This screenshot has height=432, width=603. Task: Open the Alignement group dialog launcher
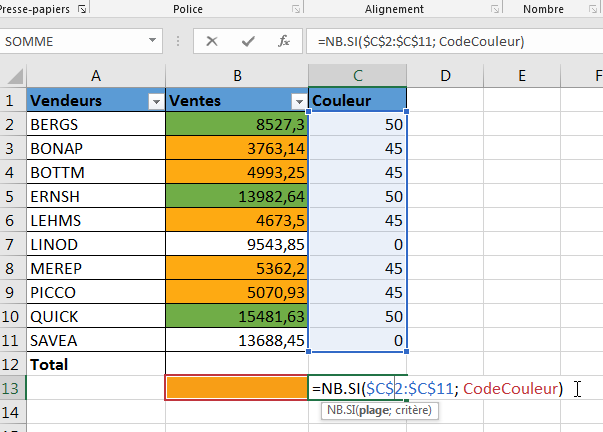click(488, 8)
